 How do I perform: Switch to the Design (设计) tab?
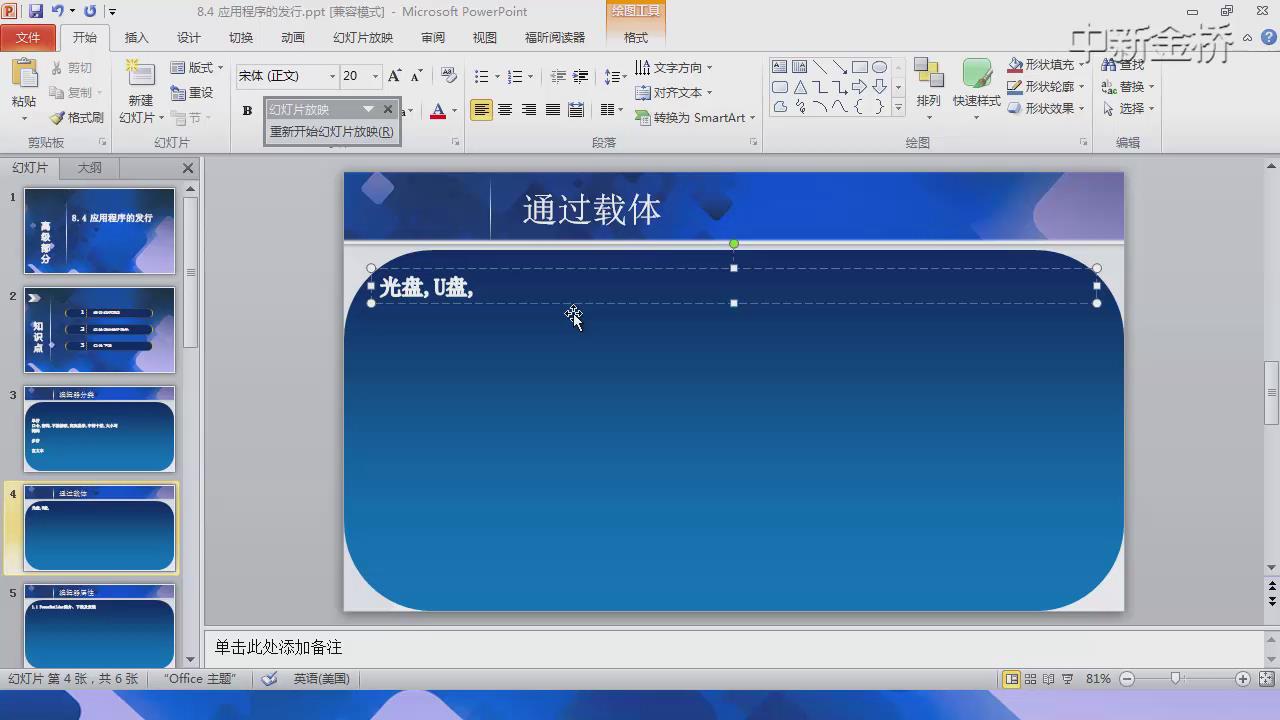tap(189, 38)
